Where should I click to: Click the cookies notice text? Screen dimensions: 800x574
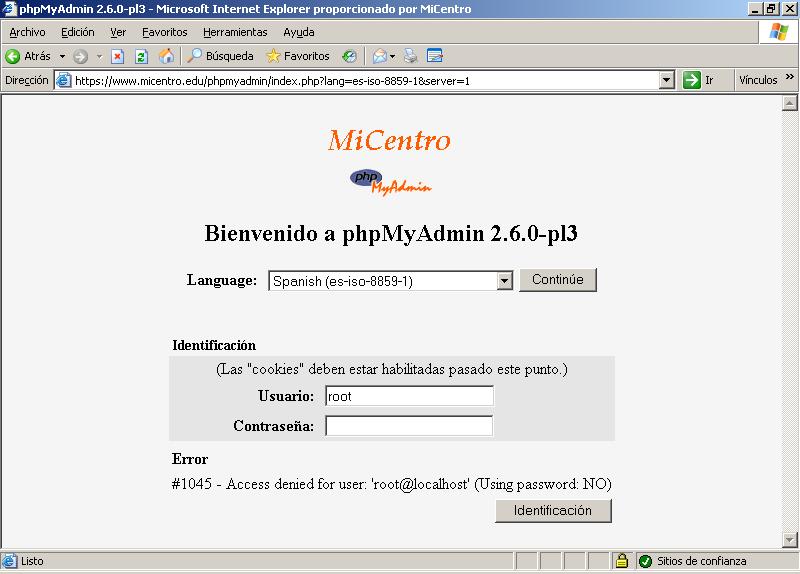pyautogui.click(x=391, y=369)
